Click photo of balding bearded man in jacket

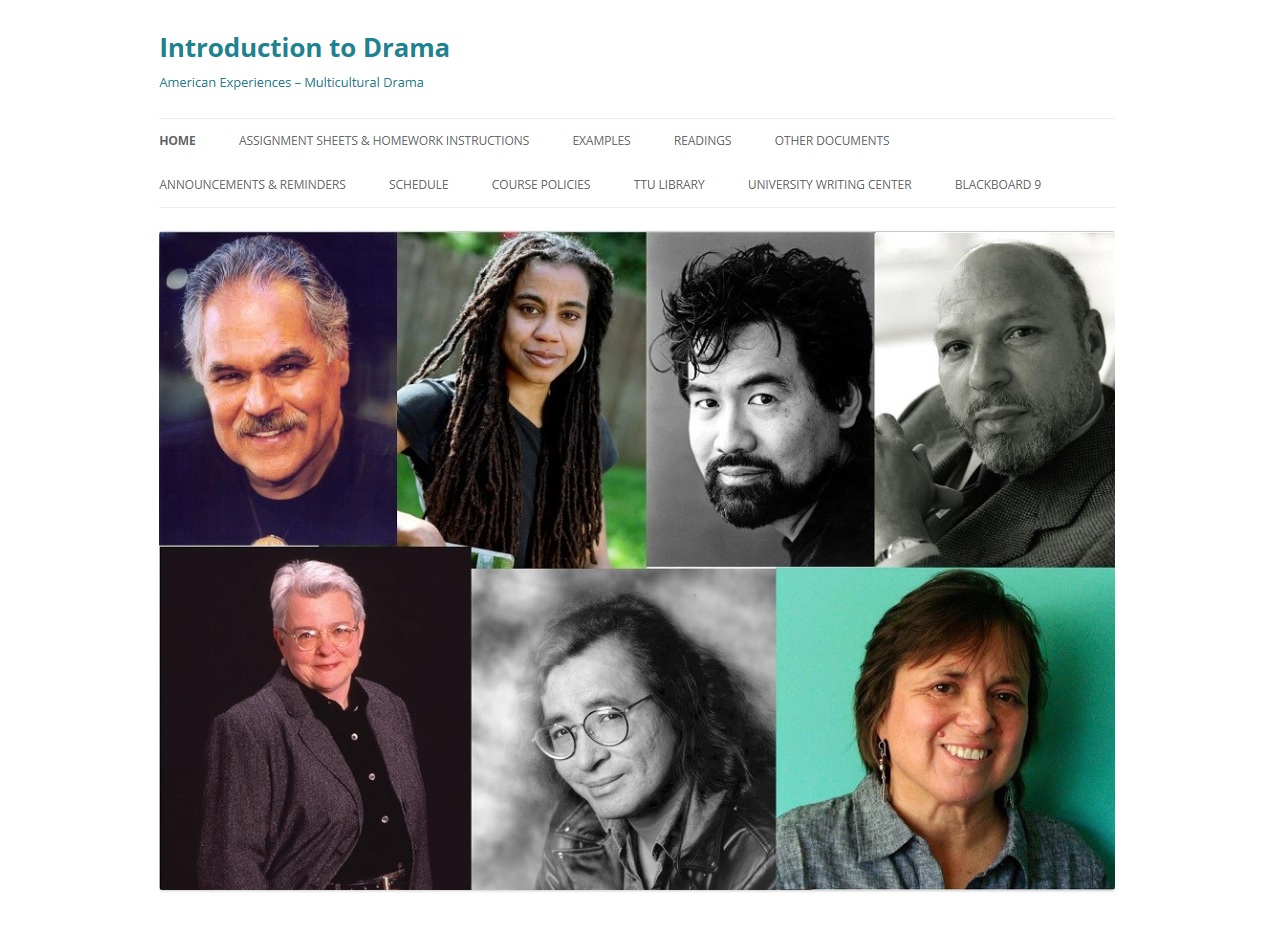point(995,400)
